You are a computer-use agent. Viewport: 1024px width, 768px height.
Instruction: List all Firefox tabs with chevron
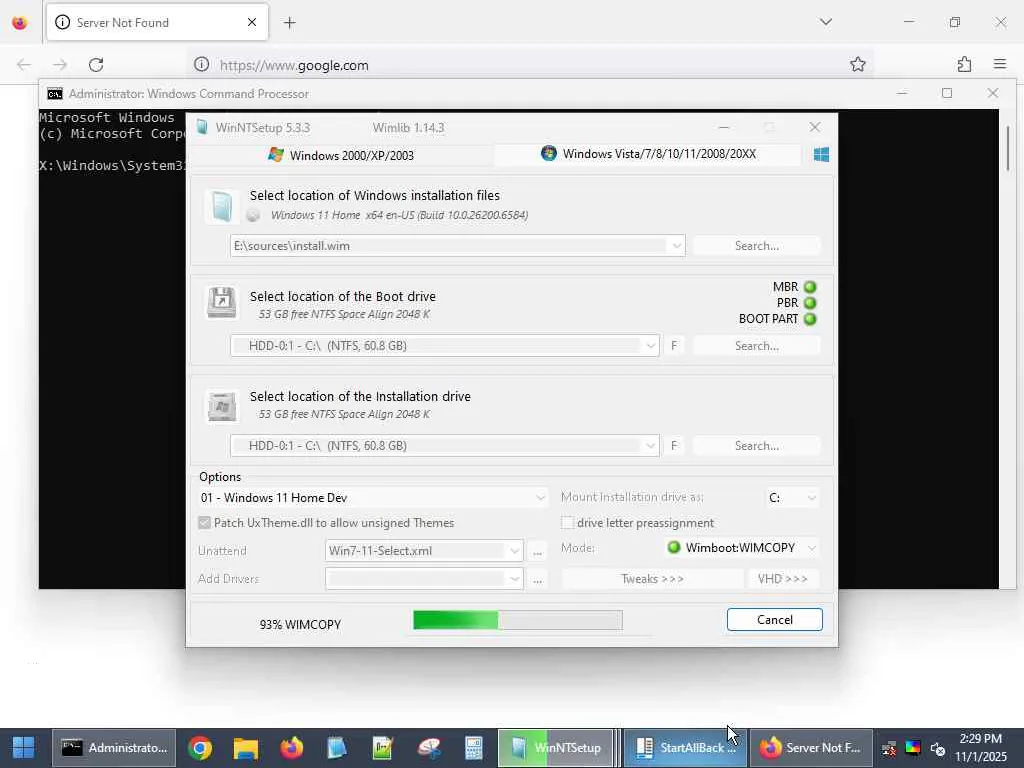tap(826, 22)
